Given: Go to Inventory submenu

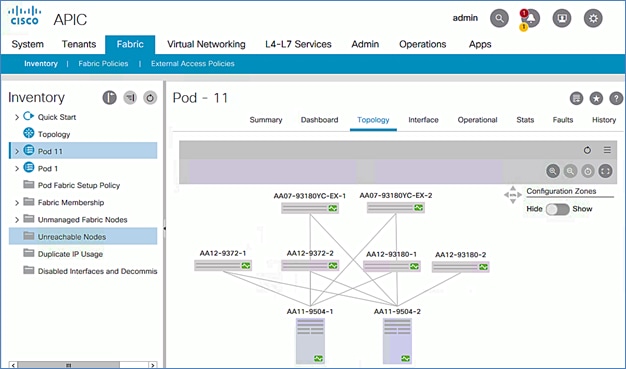Looking at the screenshot, I should tap(41, 64).
